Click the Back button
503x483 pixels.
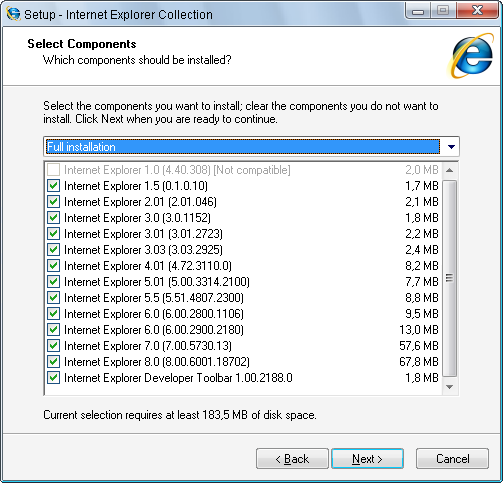click(292, 459)
